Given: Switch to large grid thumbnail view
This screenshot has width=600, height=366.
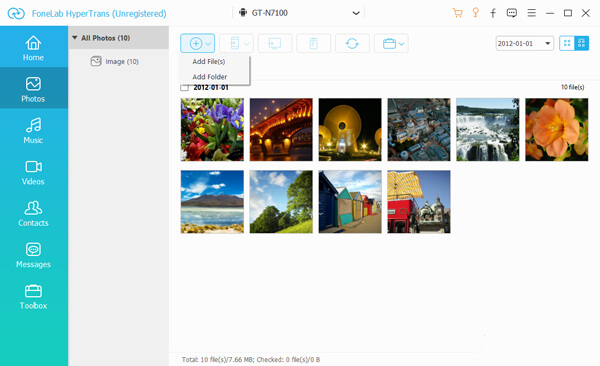Looking at the screenshot, I should coord(582,43).
